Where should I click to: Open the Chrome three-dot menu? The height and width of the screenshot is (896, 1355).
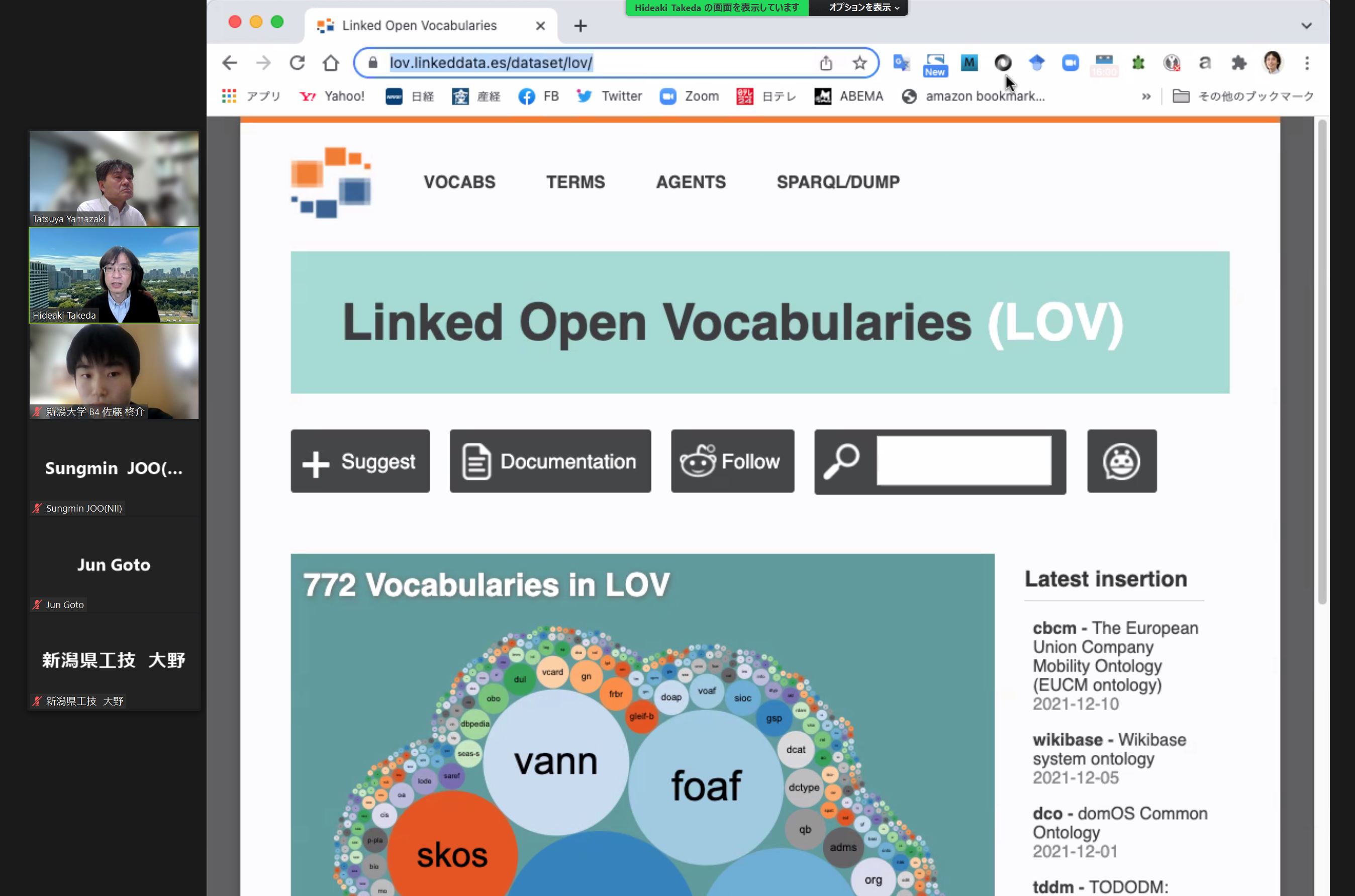[1307, 63]
